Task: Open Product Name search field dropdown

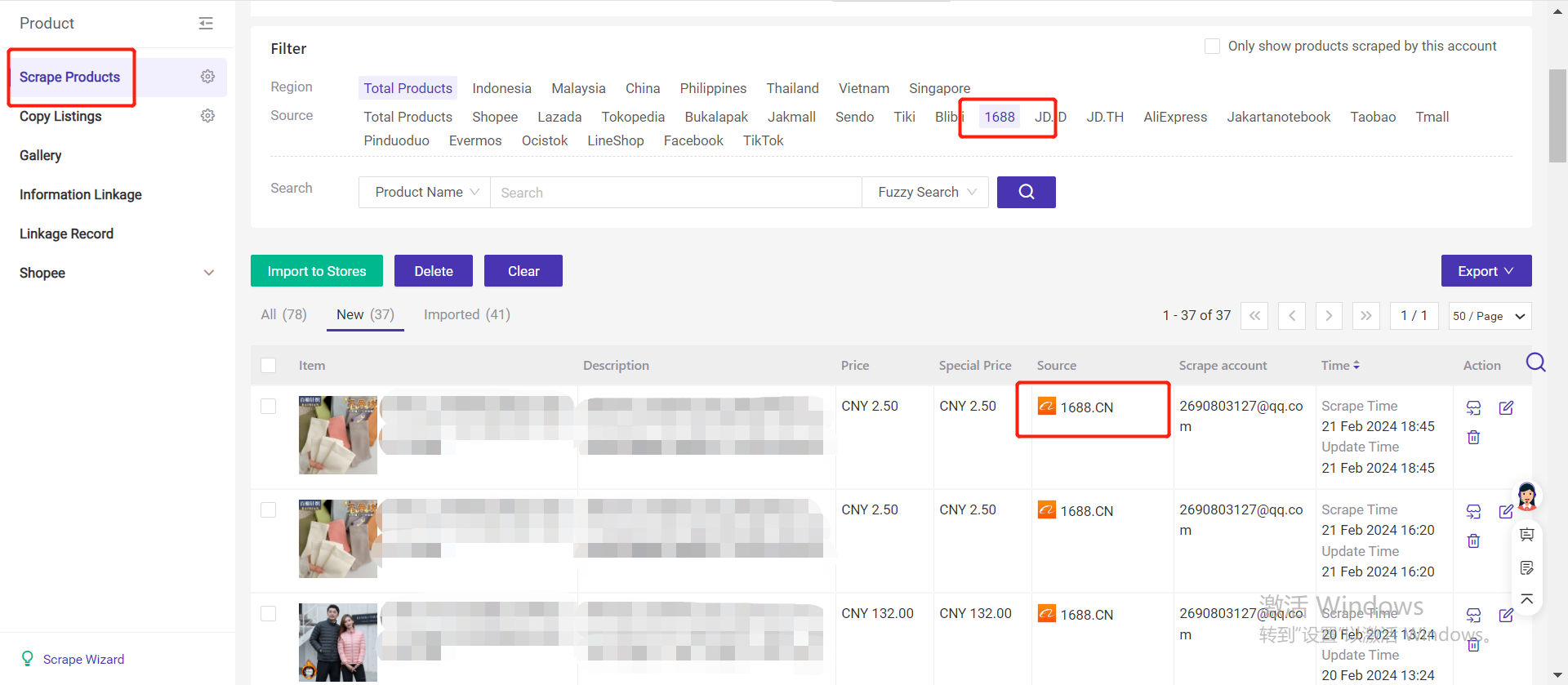Action: (x=425, y=192)
